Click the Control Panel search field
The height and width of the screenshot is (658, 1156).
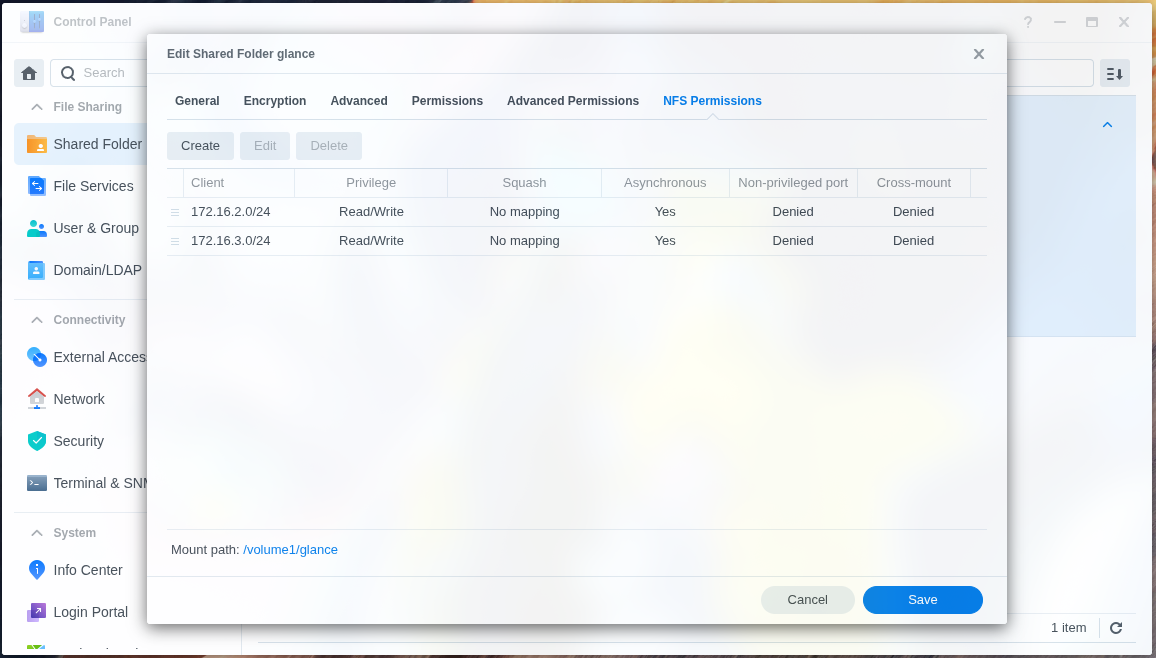click(x=99, y=73)
